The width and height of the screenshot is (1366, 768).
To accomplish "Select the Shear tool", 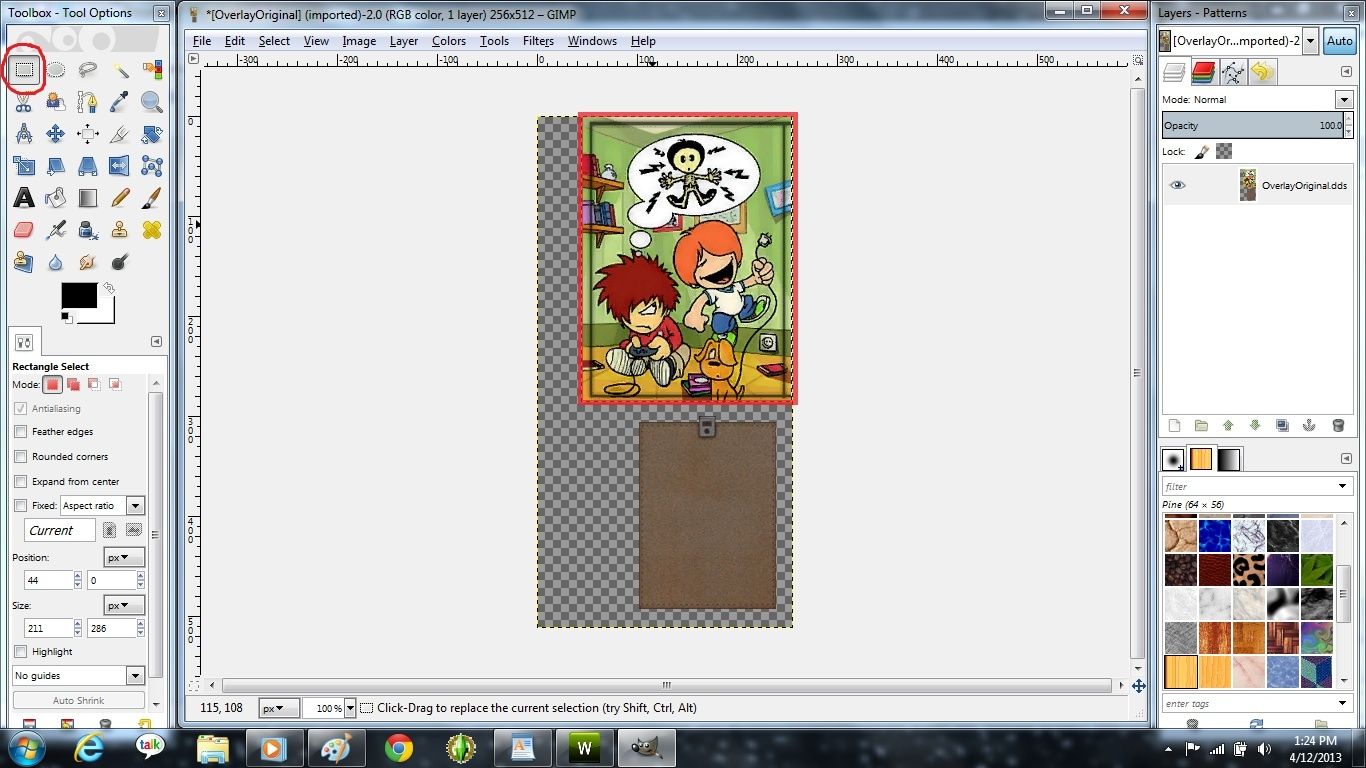I will click(57, 166).
